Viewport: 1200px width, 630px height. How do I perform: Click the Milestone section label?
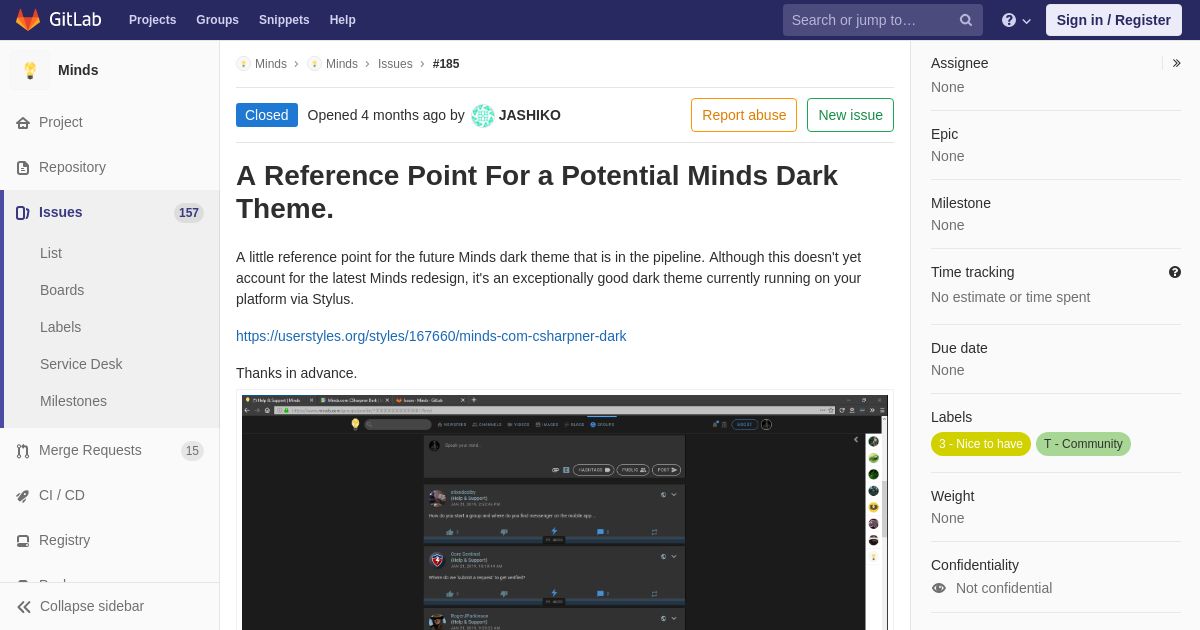tap(961, 203)
